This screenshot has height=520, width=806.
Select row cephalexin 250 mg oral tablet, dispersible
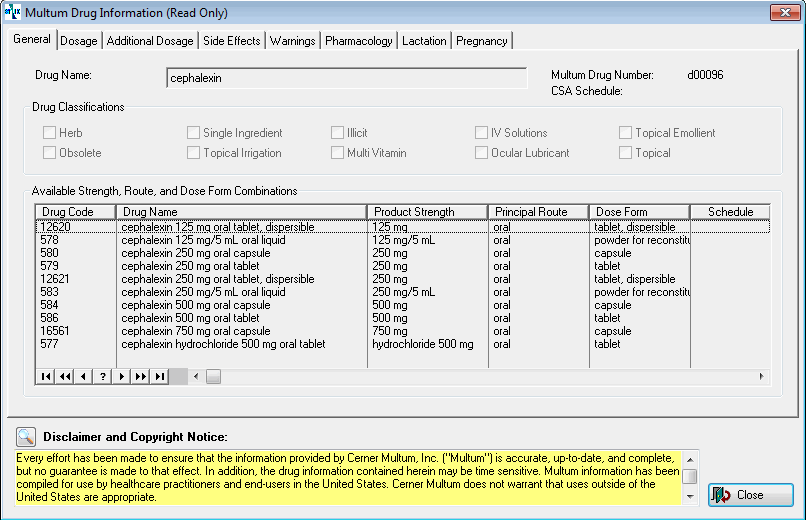point(402,279)
